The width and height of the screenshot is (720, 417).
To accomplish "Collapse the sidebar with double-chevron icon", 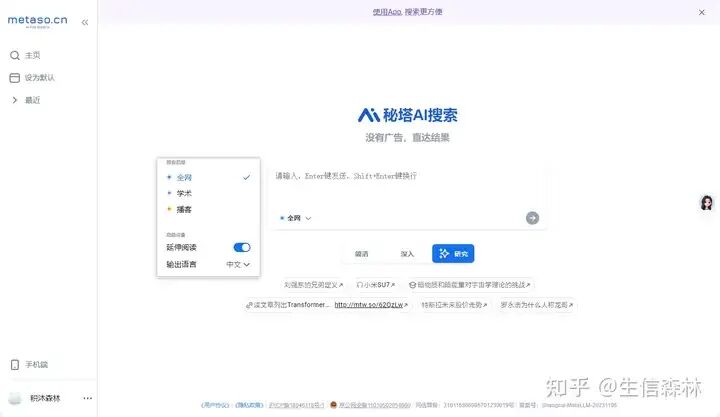I will (x=85, y=22).
